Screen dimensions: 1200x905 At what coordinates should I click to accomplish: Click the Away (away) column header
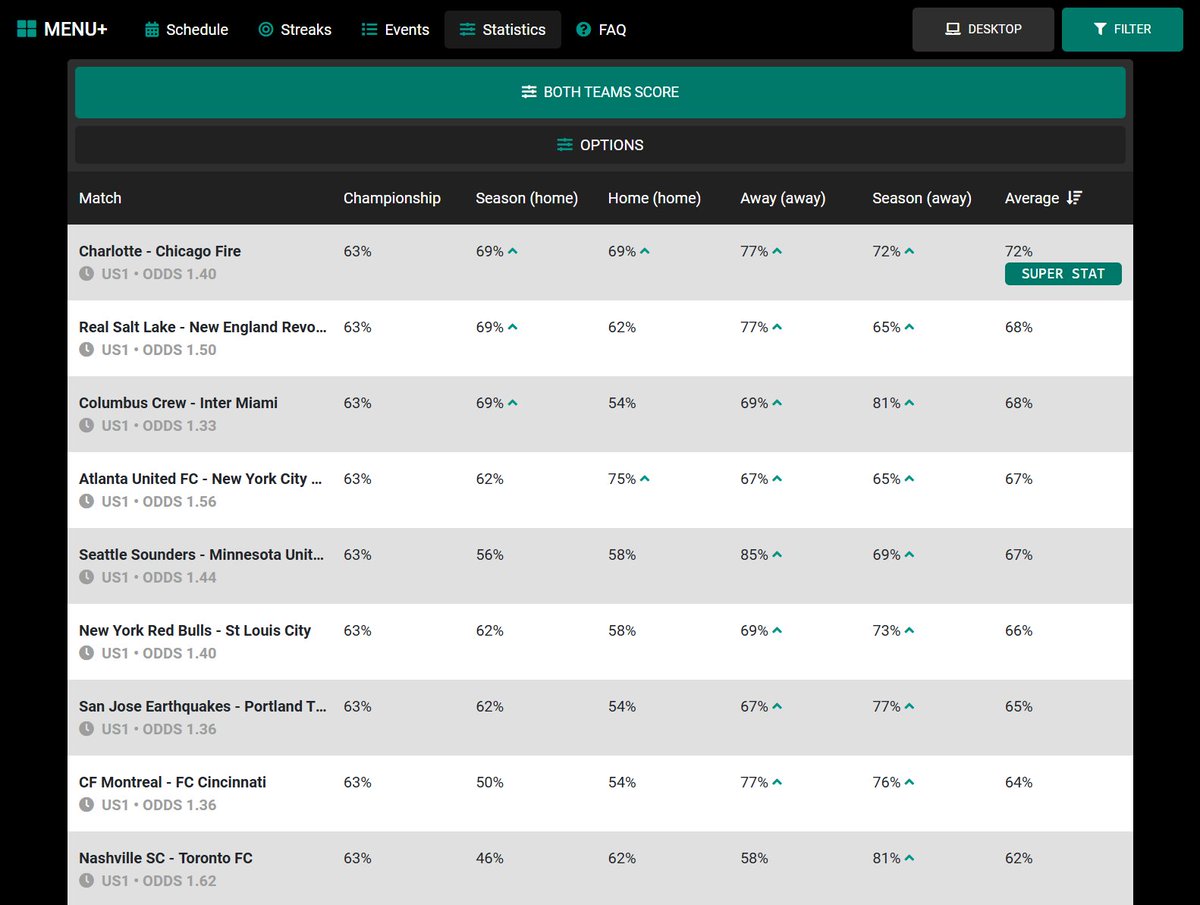coord(783,198)
